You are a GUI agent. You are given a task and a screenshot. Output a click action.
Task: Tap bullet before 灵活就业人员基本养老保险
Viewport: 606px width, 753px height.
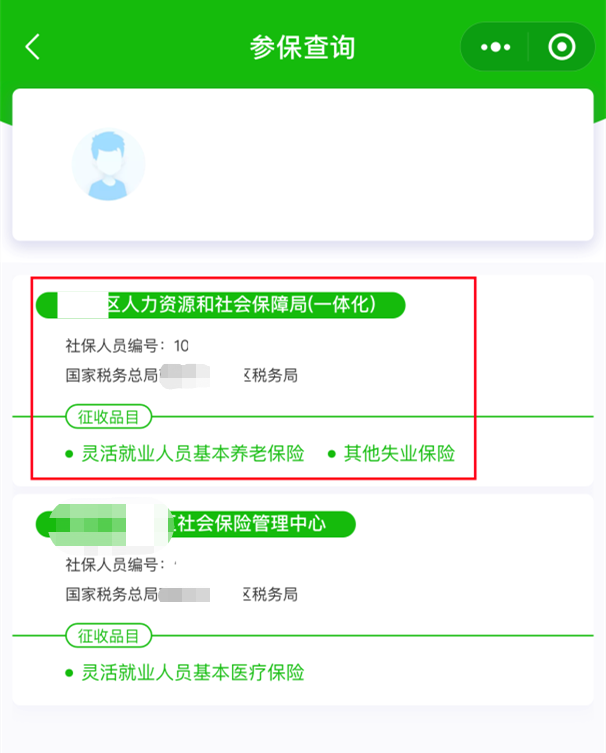pyautogui.click(x=69, y=454)
